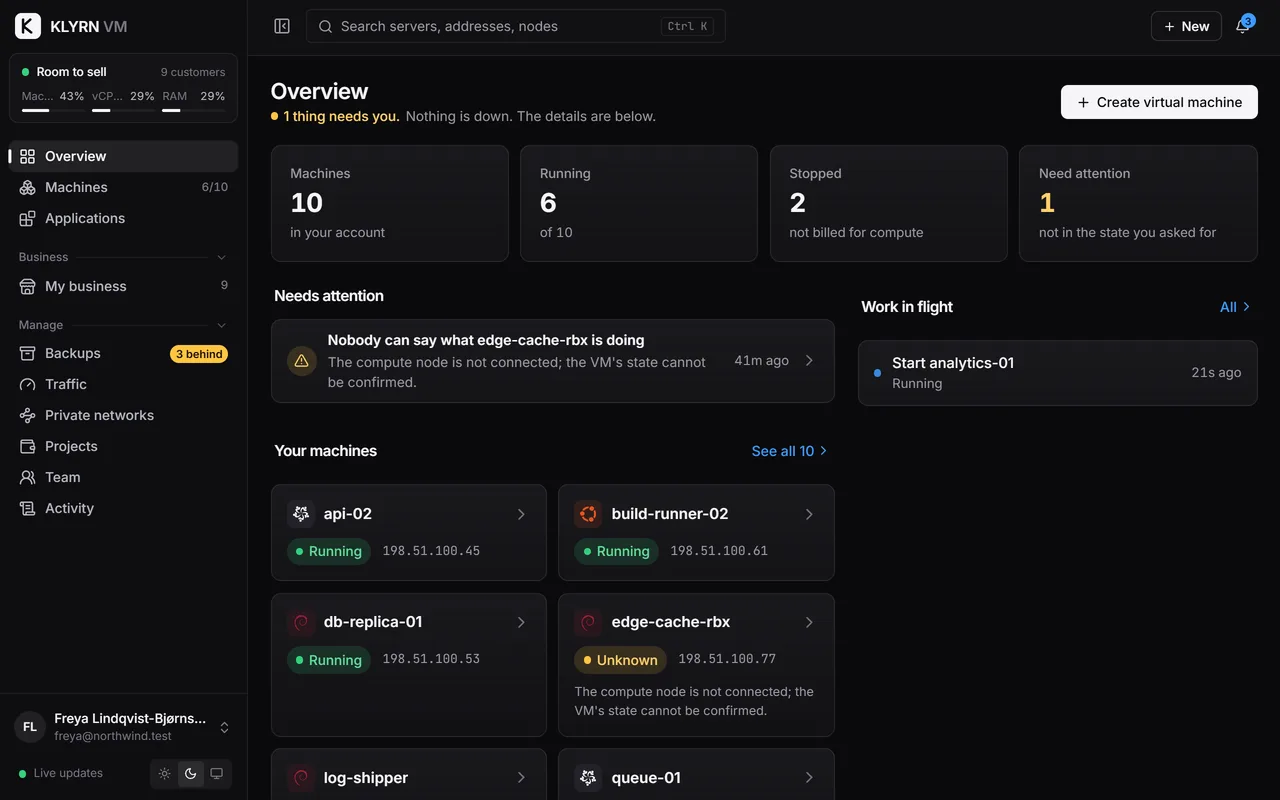Open Applications in the sidebar
The height and width of the screenshot is (800, 1280).
123,218
